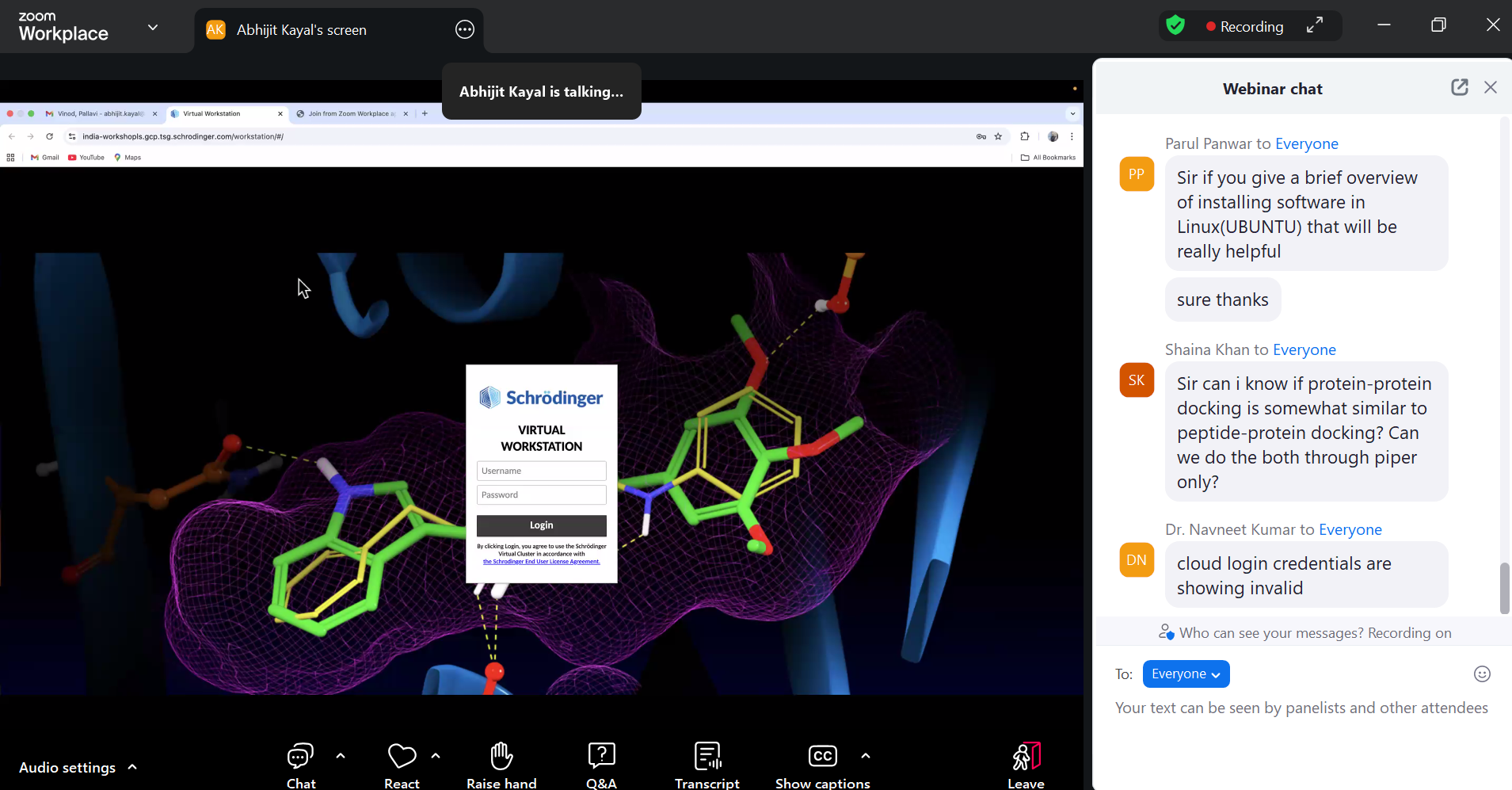Expand React options arrow
Screen dimensions: 1512x790
[x=436, y=756]
